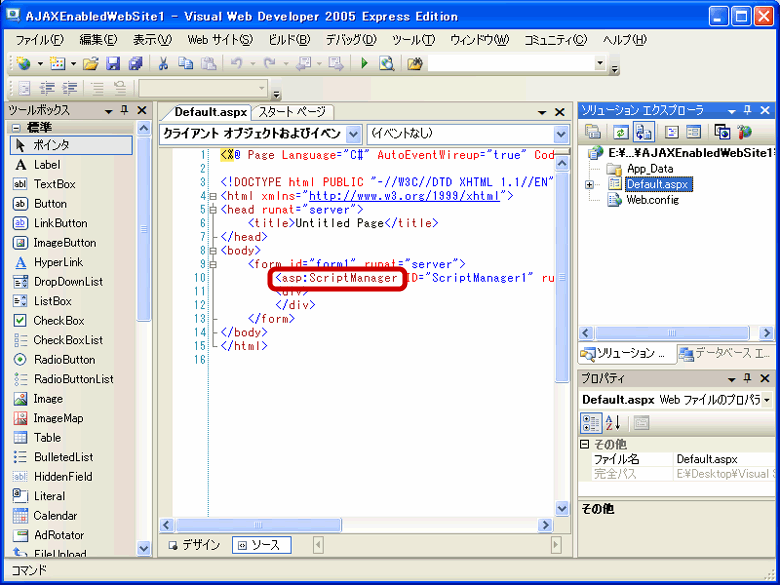Switch to デザイン view
The width and height of the screenshot is (780, 585).
coord(195,545)
